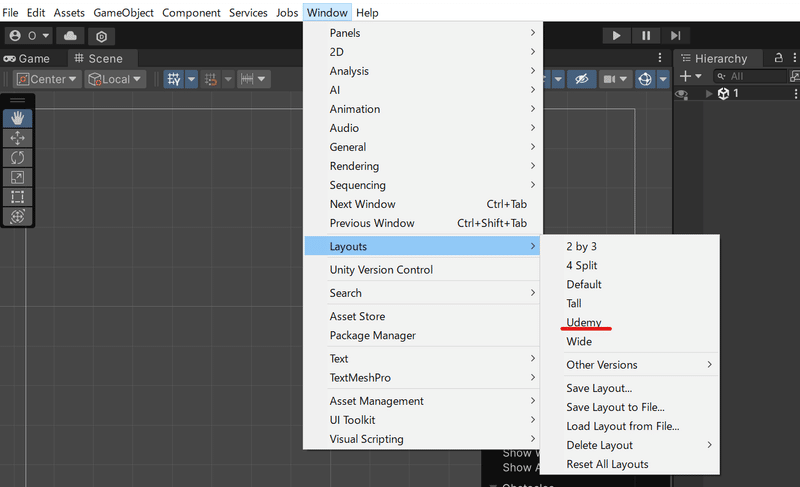Viewport: 800px width, 487px height.
Task: Start Play mode
Action: (x=616, y=36)
